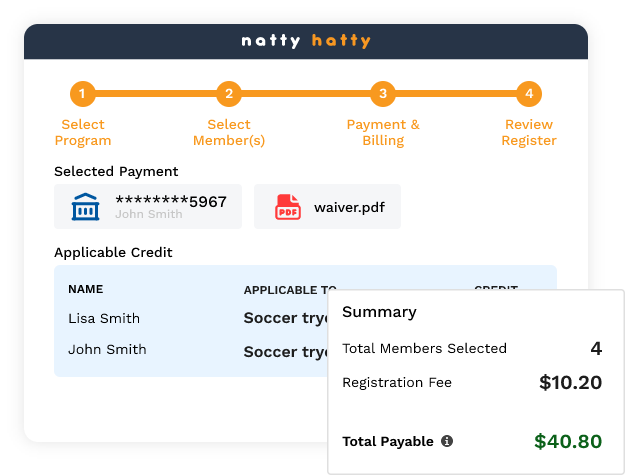This screenshot has width=625, height=475.
Task: Click the natty hatty logo
Action: tap(306, 41)
